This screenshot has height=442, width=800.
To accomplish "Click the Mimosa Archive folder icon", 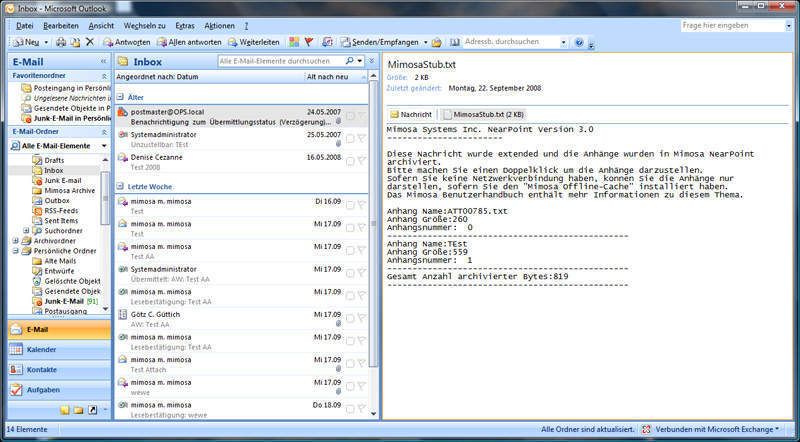I will (x=37, y=190).
